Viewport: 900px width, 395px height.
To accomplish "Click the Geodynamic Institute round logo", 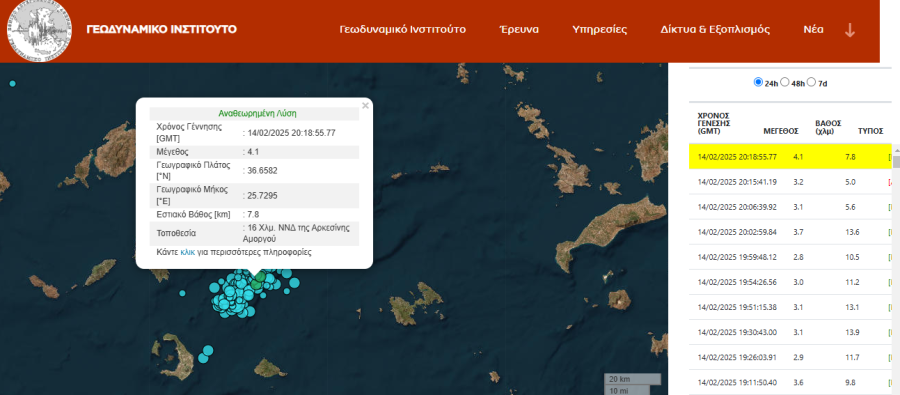I will (x=40, y=30).
